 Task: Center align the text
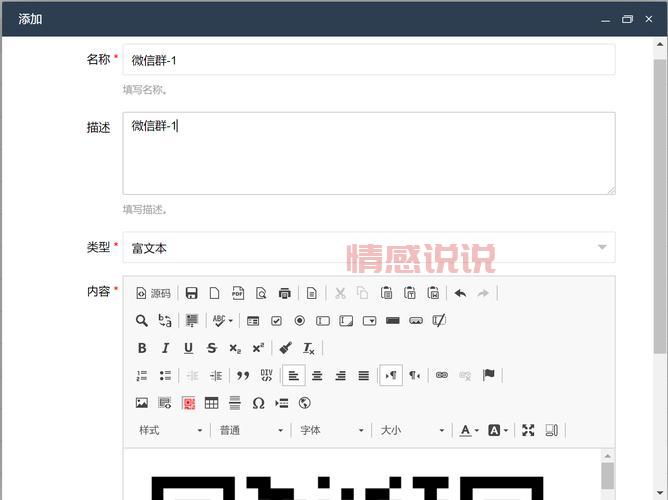click(317, 375)
